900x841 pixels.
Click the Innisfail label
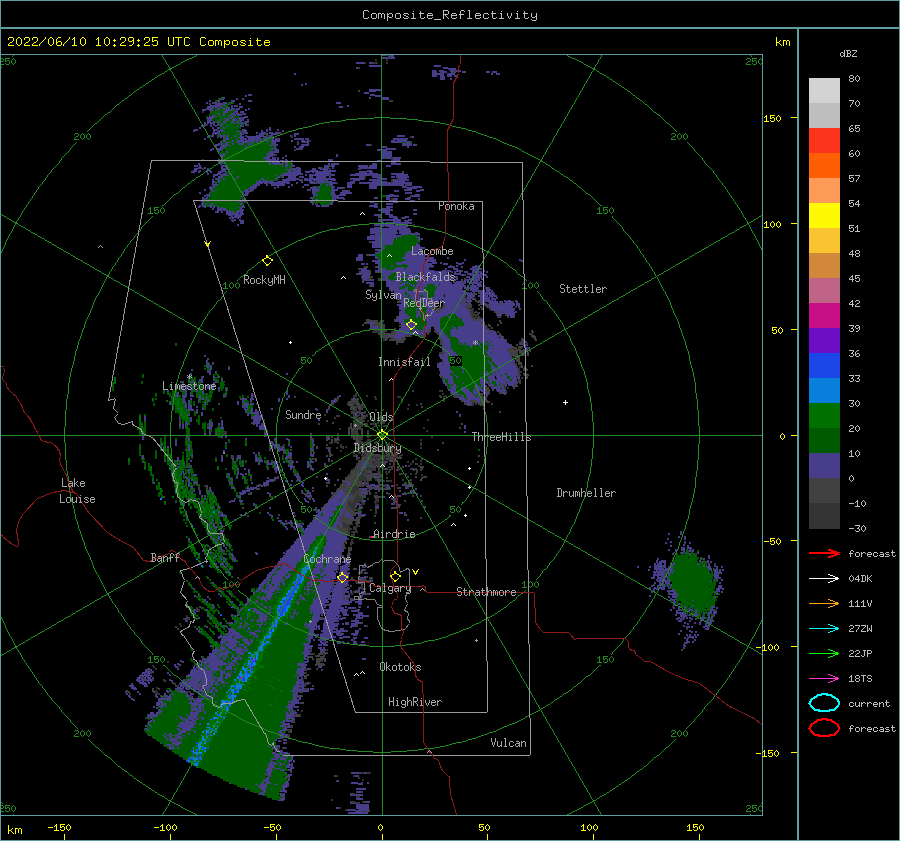tap(404, 362)
